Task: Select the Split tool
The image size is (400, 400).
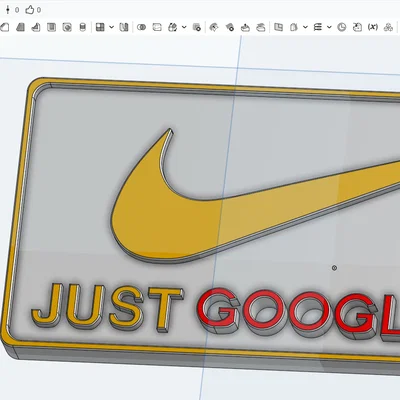Action: click(157, 27)
